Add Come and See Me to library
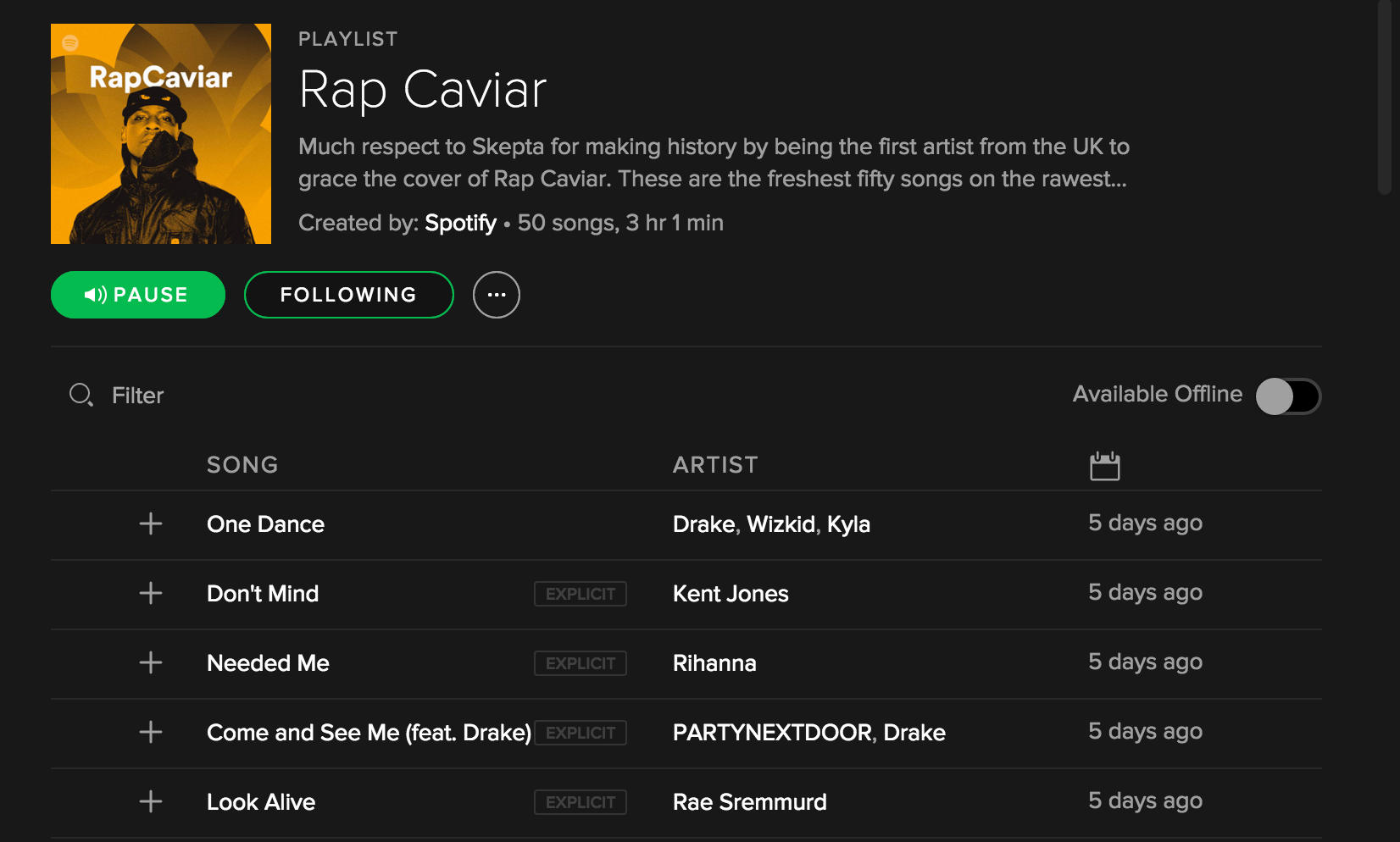 click(151, 732)
